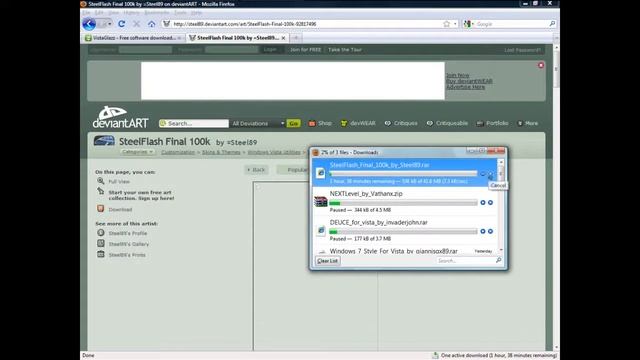Switch to the VistaGlazz tab
Viewport: 640px width, 360px height.
point(133,38)
